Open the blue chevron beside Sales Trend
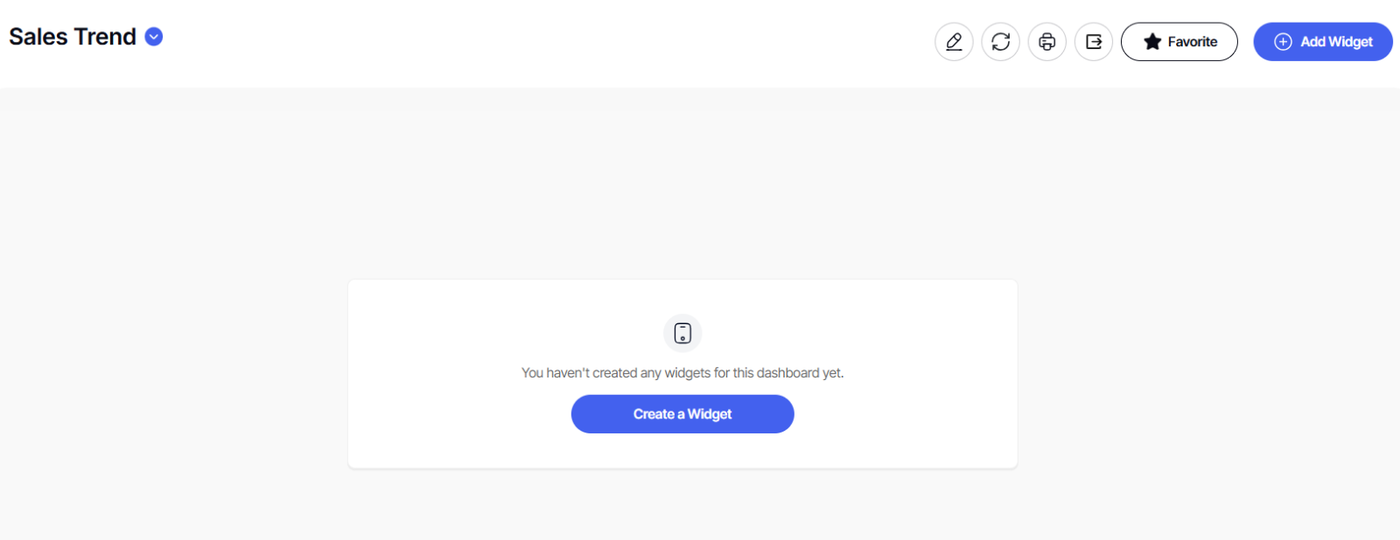Screen dimensions: 1400x540 153,37
